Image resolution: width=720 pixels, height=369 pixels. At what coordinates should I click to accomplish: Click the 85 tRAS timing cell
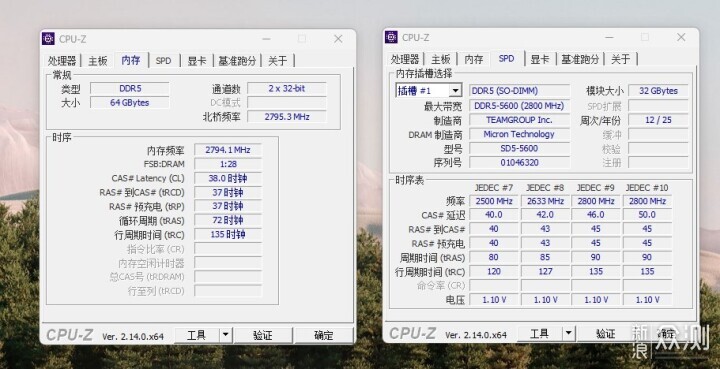coord(545,257)
